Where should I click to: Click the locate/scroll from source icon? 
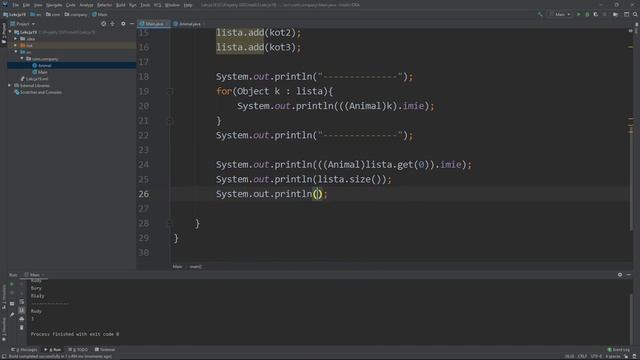pyautogui.click(x=103, y=24)
